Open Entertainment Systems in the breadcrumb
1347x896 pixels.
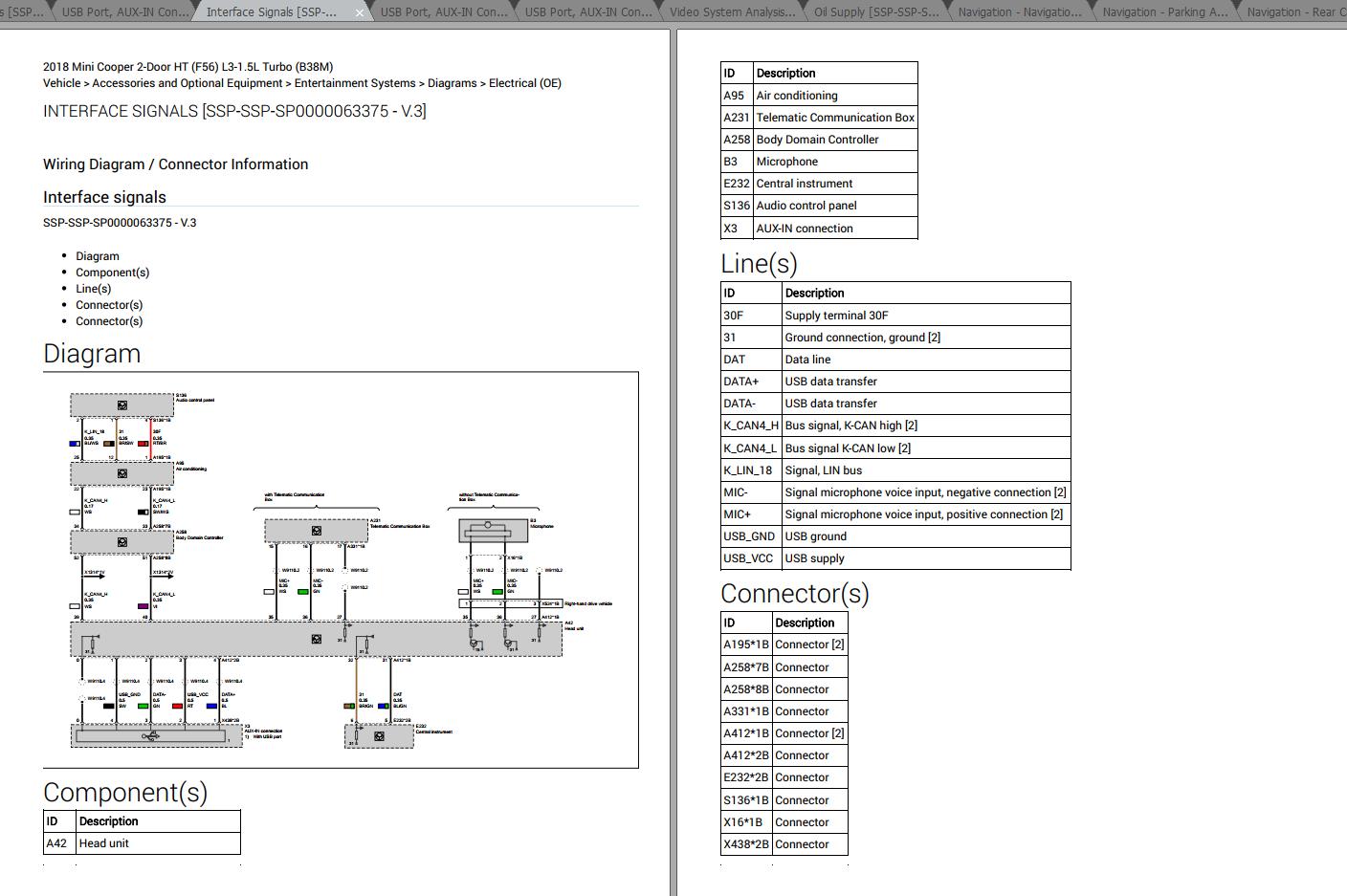point(355,83)
